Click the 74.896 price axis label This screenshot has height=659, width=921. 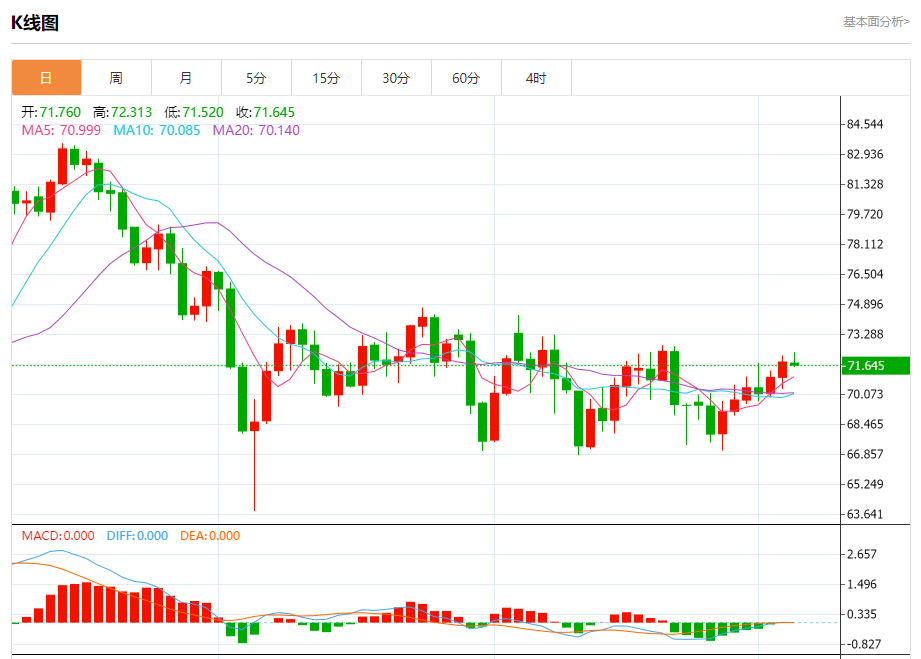click(865, 304)
